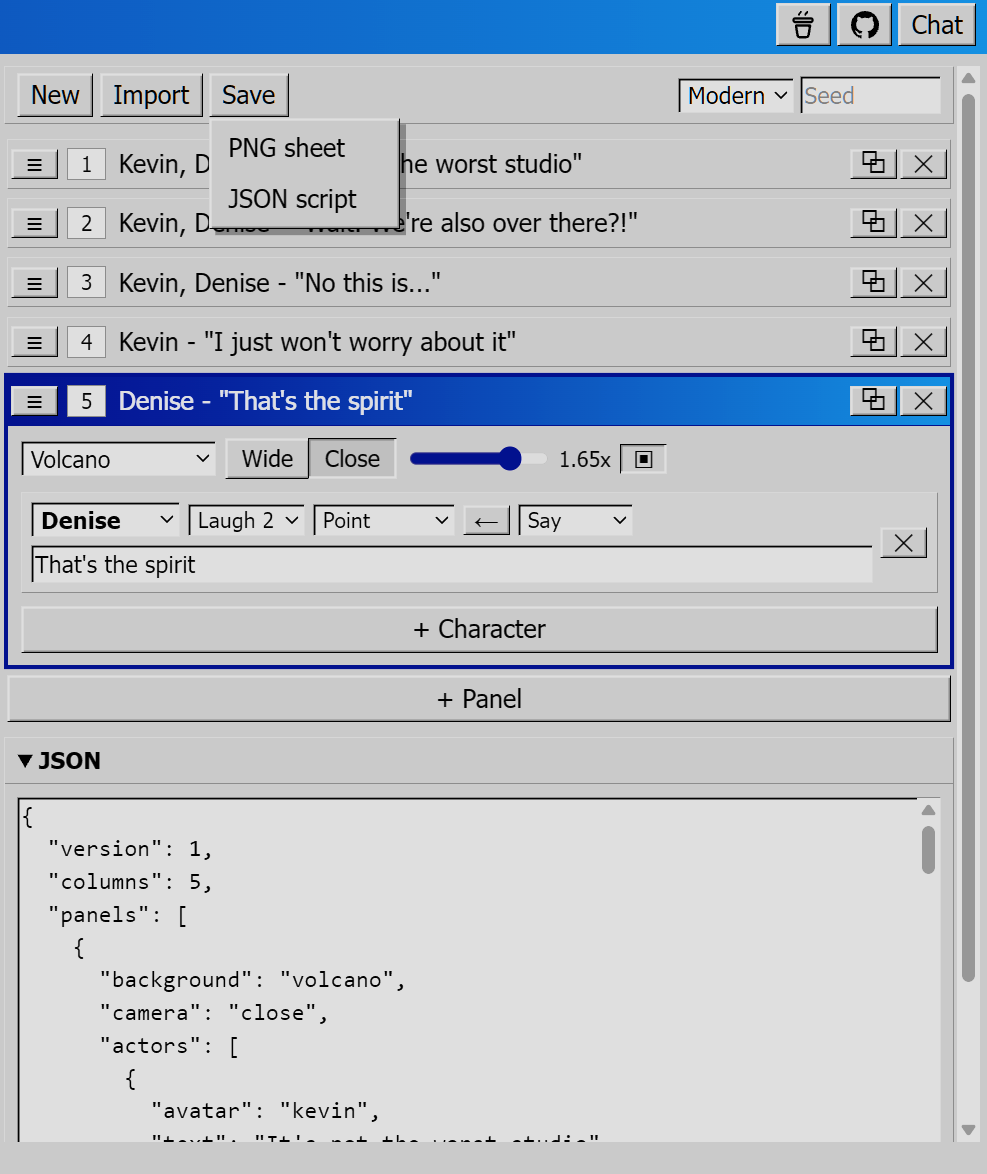Add a new panel with + Panel

click(479, 699)
